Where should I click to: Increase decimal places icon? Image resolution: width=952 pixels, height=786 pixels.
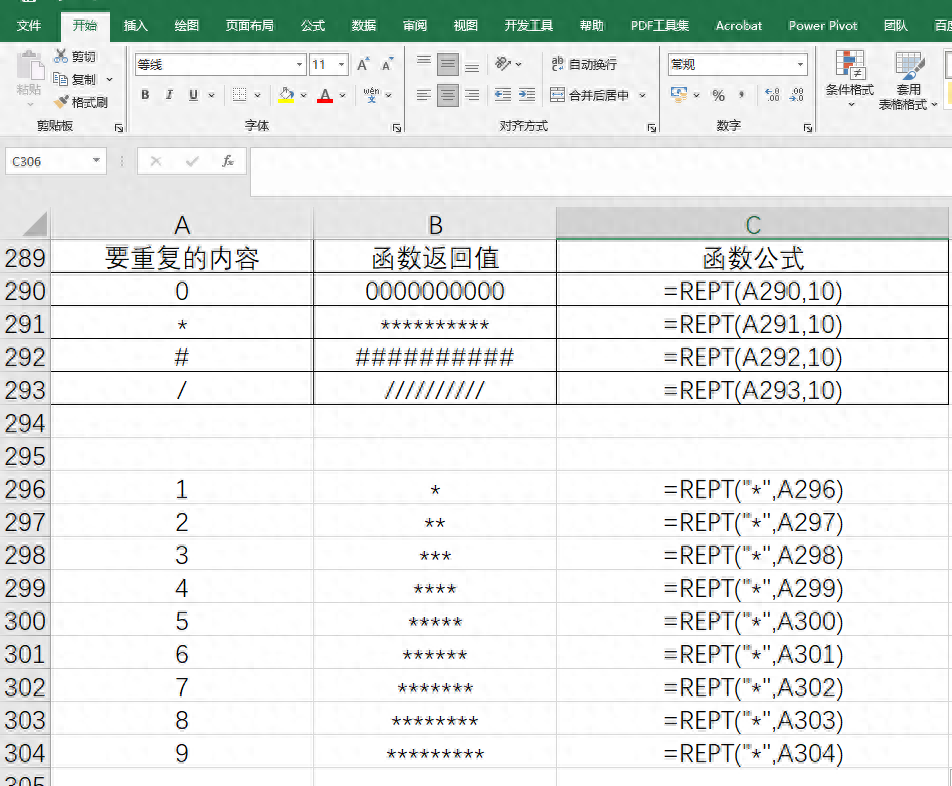[772, 95]
